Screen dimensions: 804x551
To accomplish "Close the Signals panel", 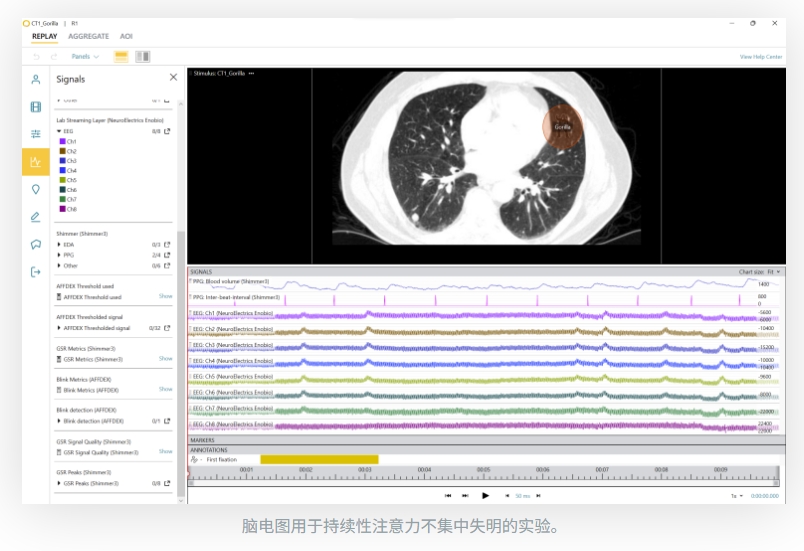I will (x=173, y=78).
